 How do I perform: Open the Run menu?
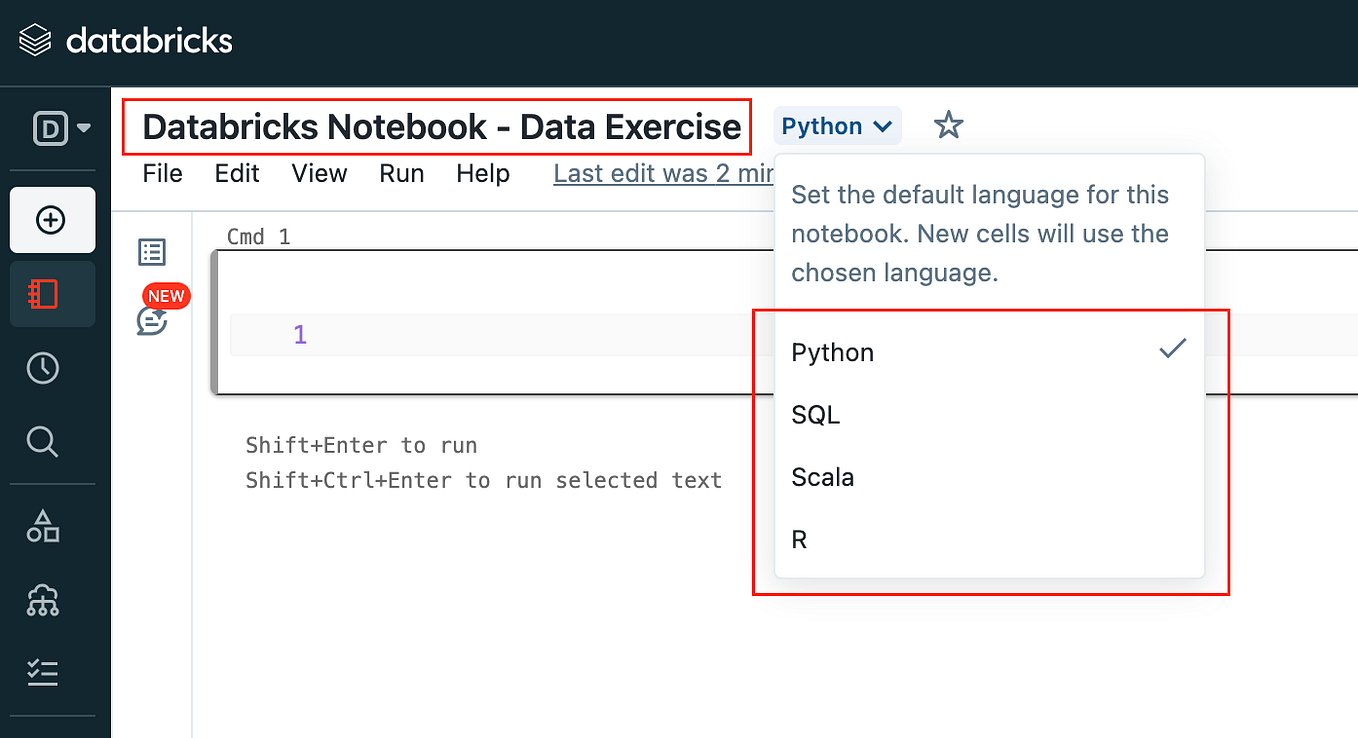pos(401,173)
